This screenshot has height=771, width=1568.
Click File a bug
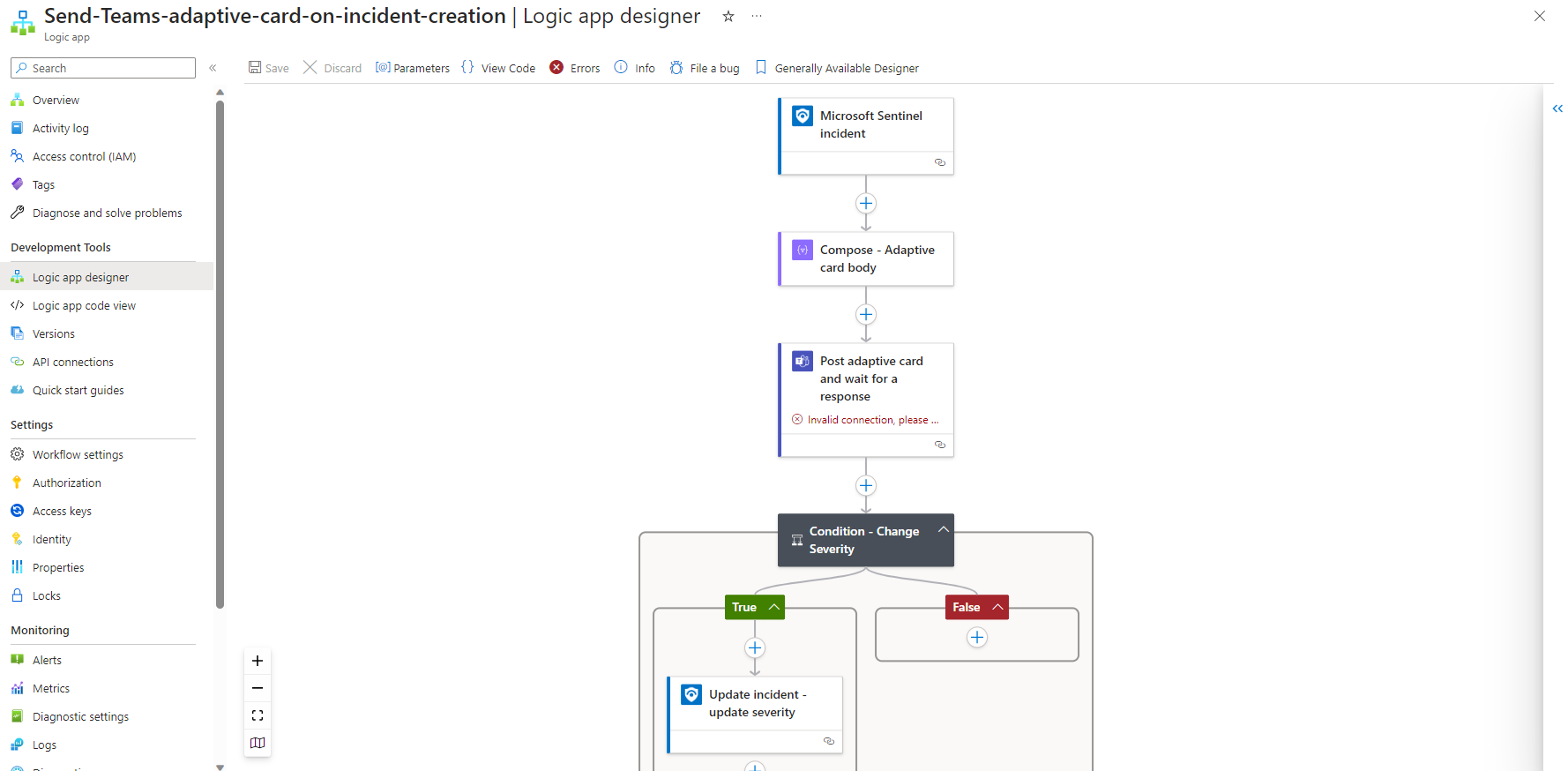tap(705, 68)
